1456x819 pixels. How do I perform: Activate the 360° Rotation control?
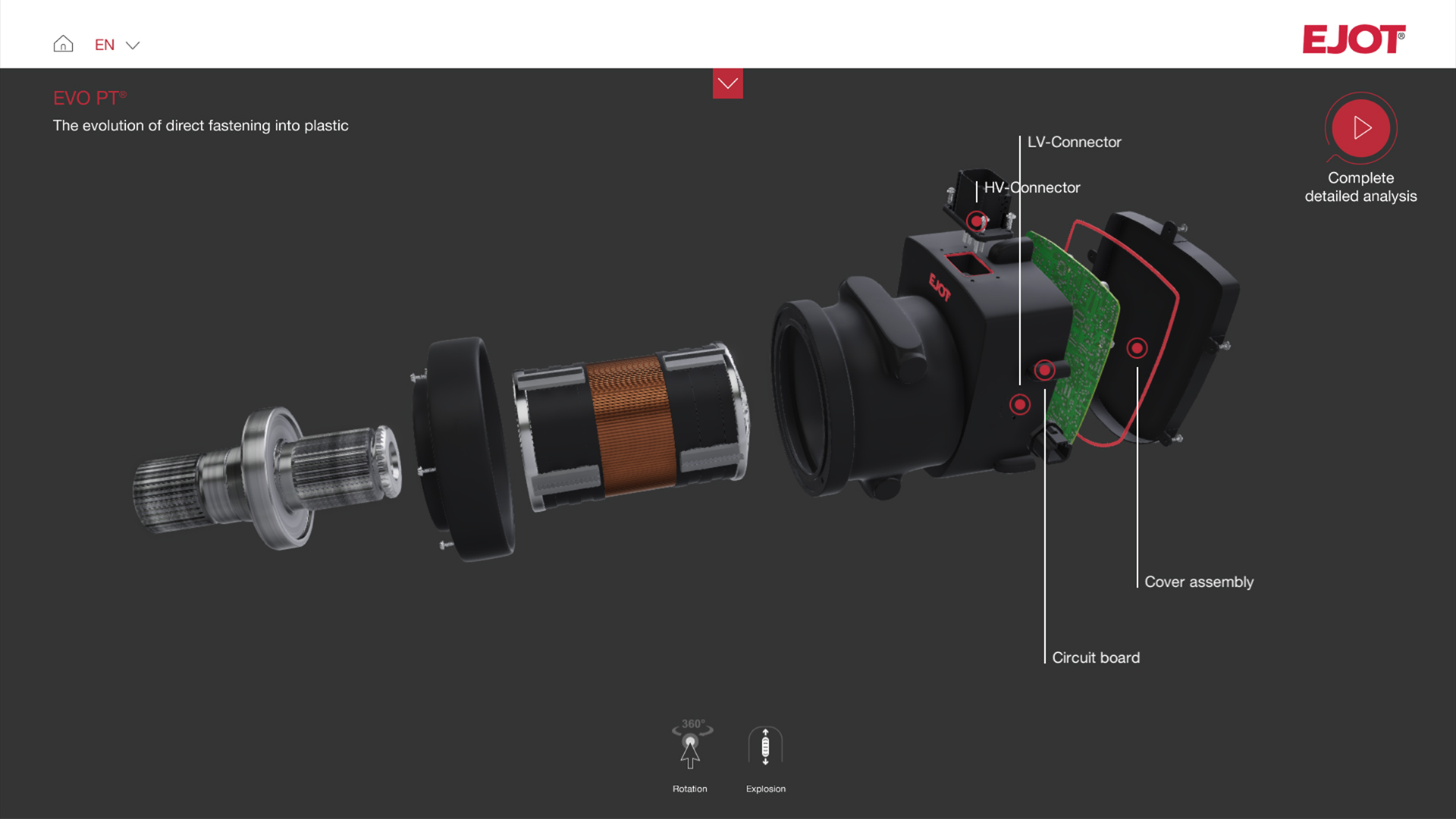(690, 745)
